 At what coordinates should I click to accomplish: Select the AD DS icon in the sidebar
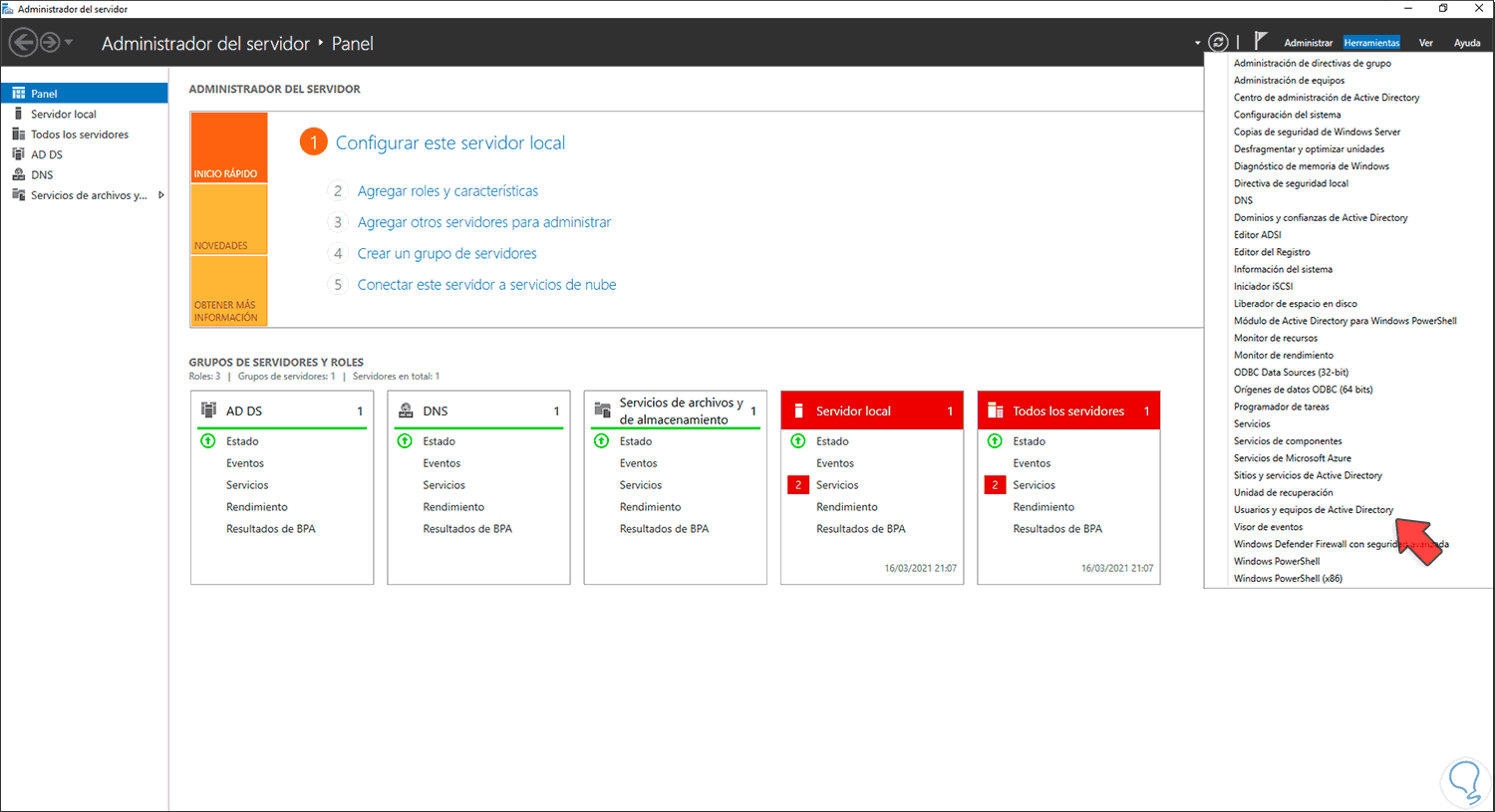[x=19, y=154]
